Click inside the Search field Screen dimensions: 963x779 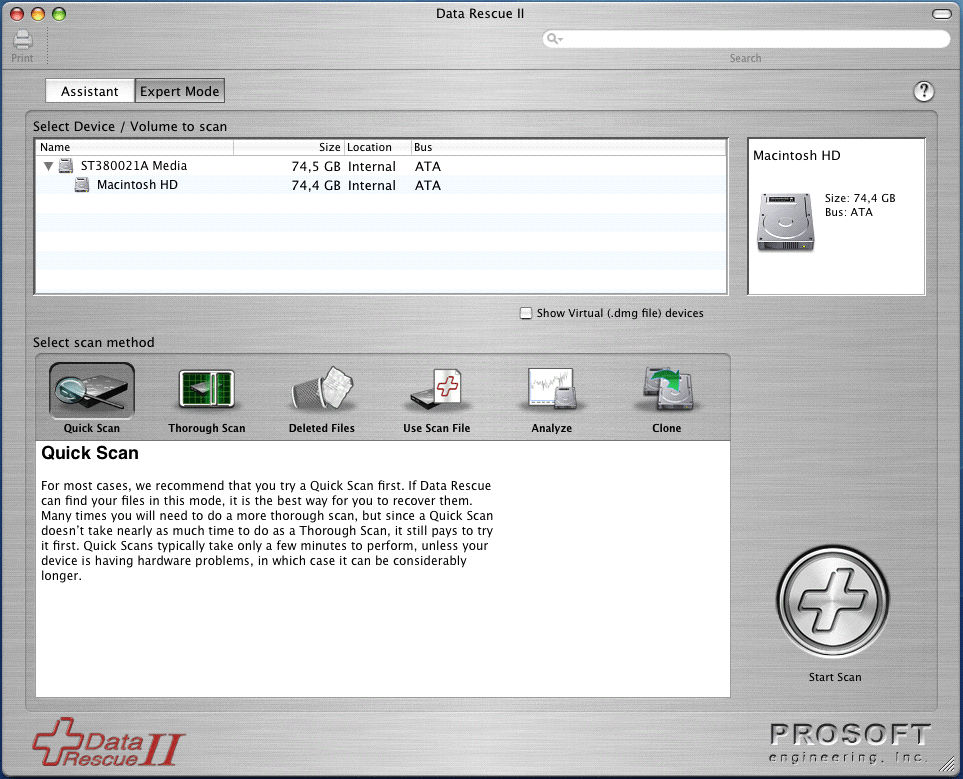coord(745,38)
